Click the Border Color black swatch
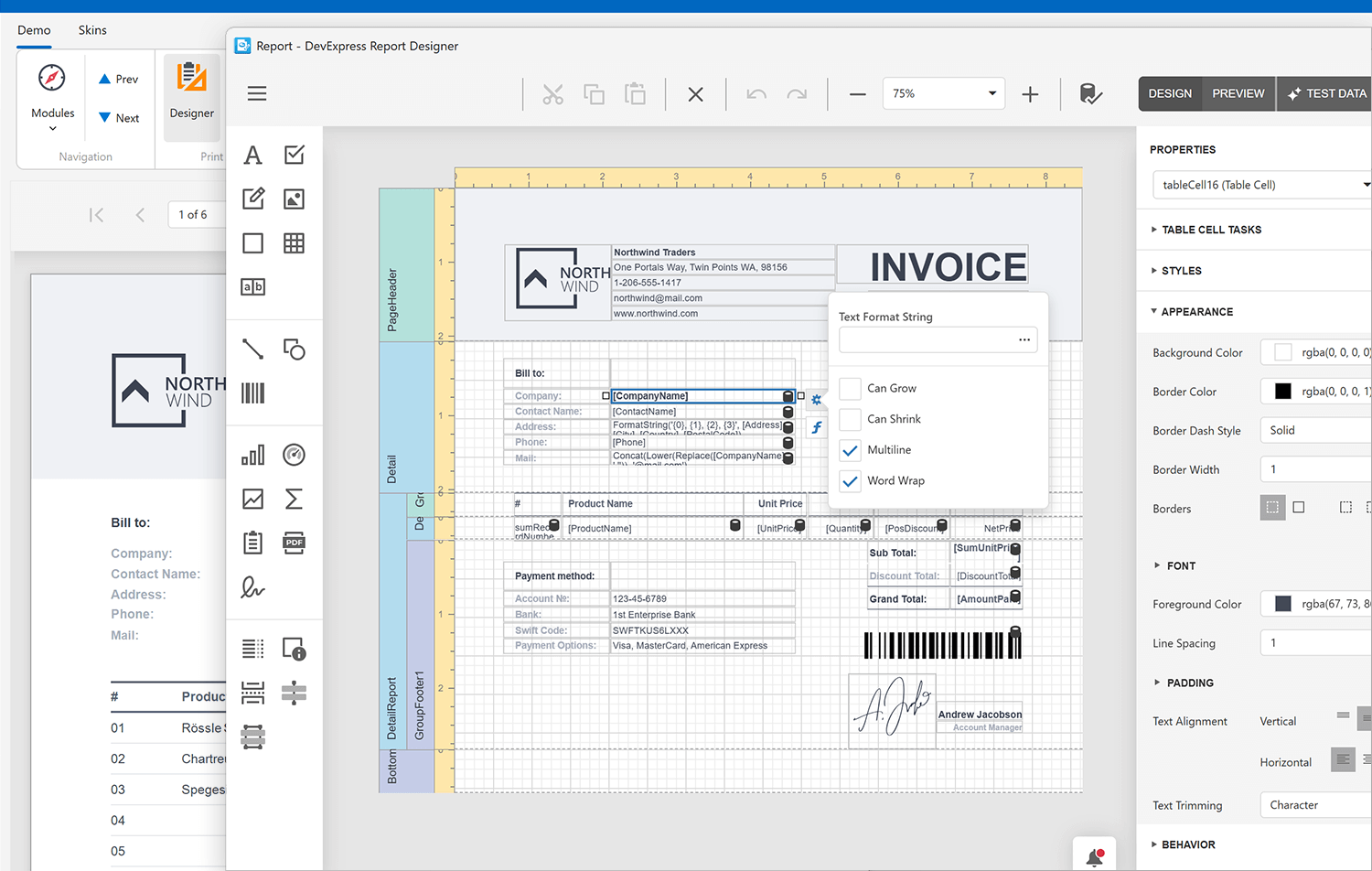This screenshot has width=1372, height=871. click(x=1283, y=392)
